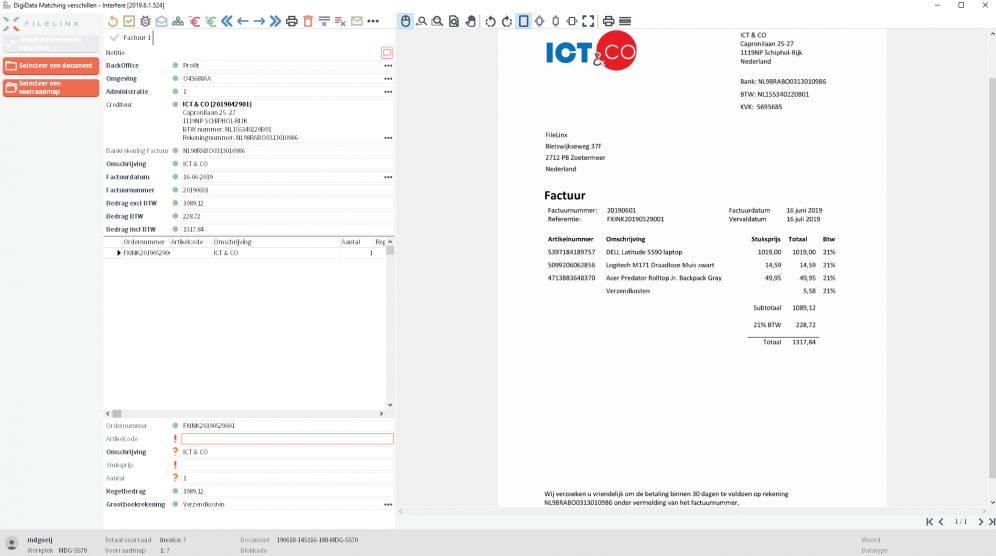Viewport: 996px width, 556px height.
Task: Click the red minus-euro toolbar icon
Action: coord(194,21)
